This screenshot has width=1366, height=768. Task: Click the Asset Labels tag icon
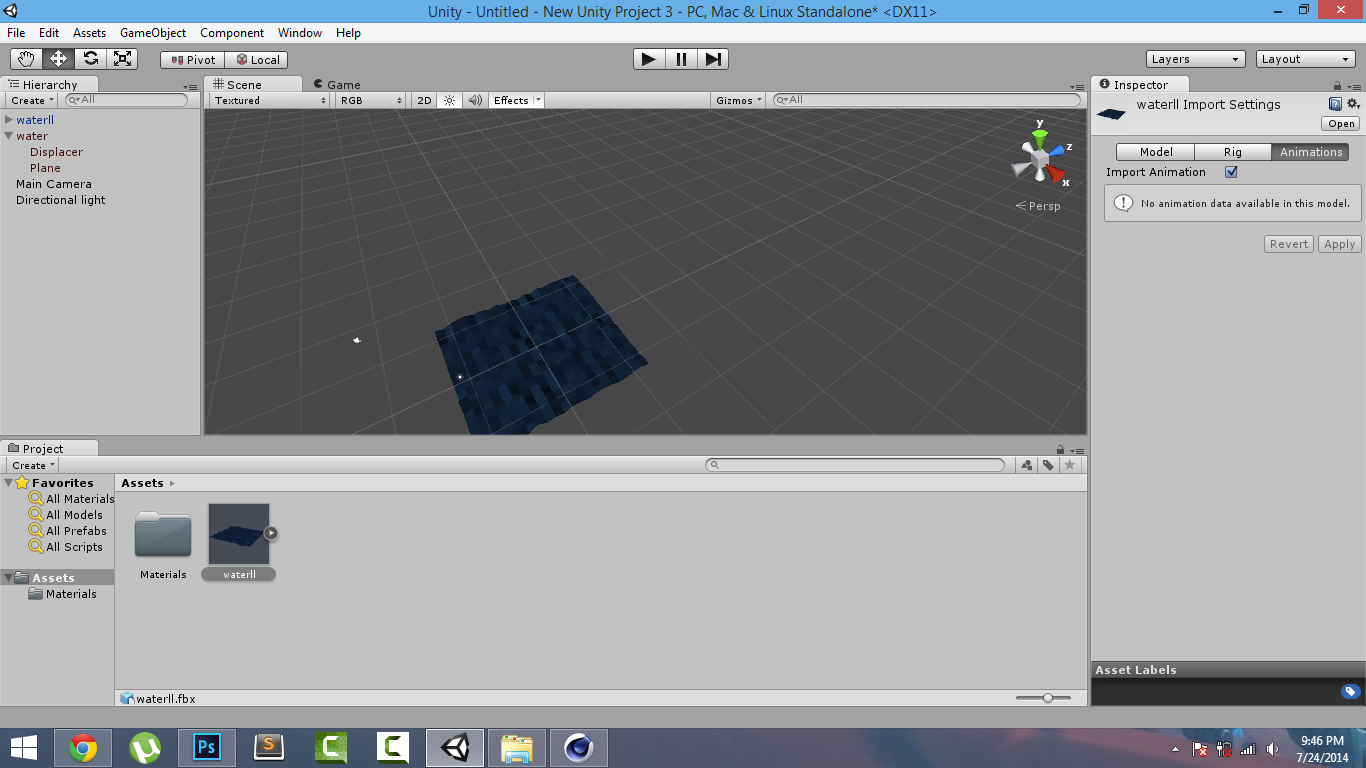click(x=1350, y=692)
